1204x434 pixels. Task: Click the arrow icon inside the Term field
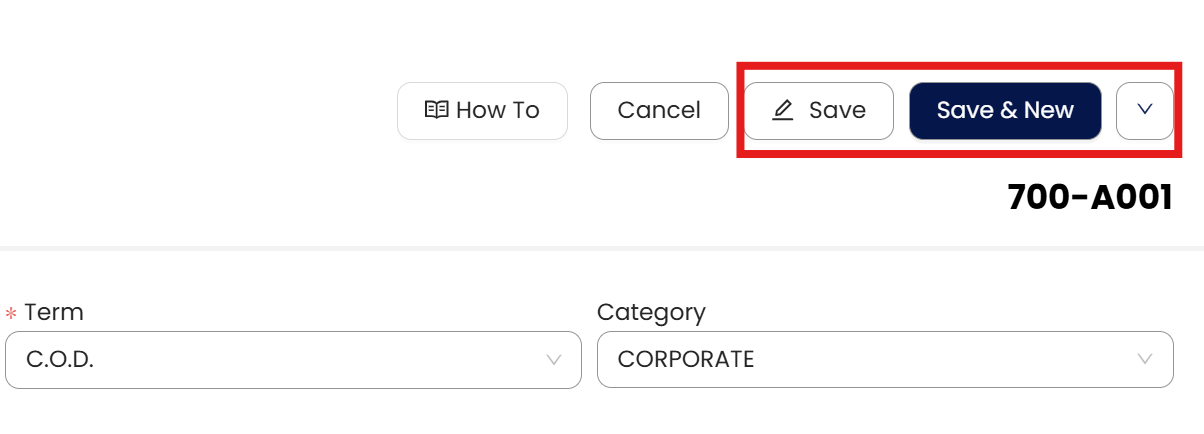pyautogui.click(x=554, y=360)
